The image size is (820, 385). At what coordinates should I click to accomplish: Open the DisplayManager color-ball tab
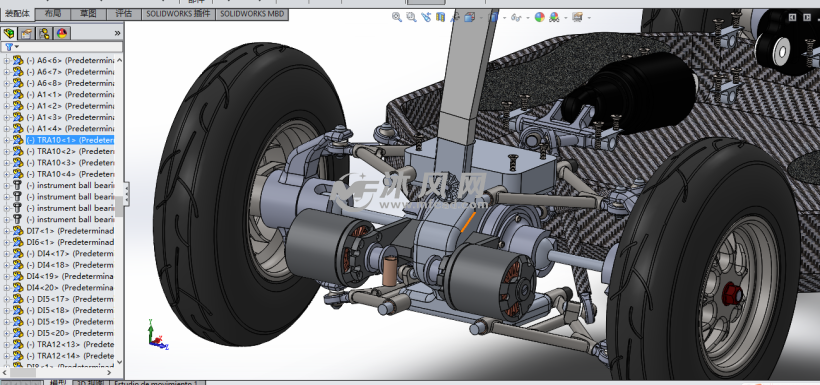pos(62,33)
